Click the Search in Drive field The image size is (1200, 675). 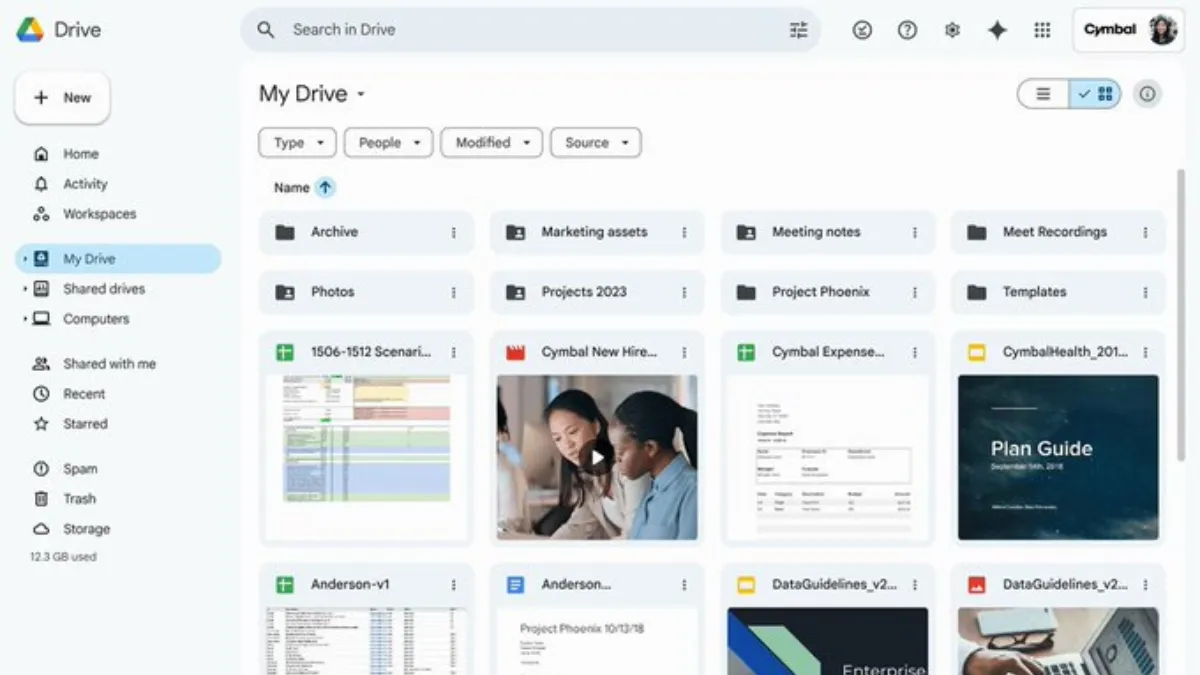tap(530, 30)
